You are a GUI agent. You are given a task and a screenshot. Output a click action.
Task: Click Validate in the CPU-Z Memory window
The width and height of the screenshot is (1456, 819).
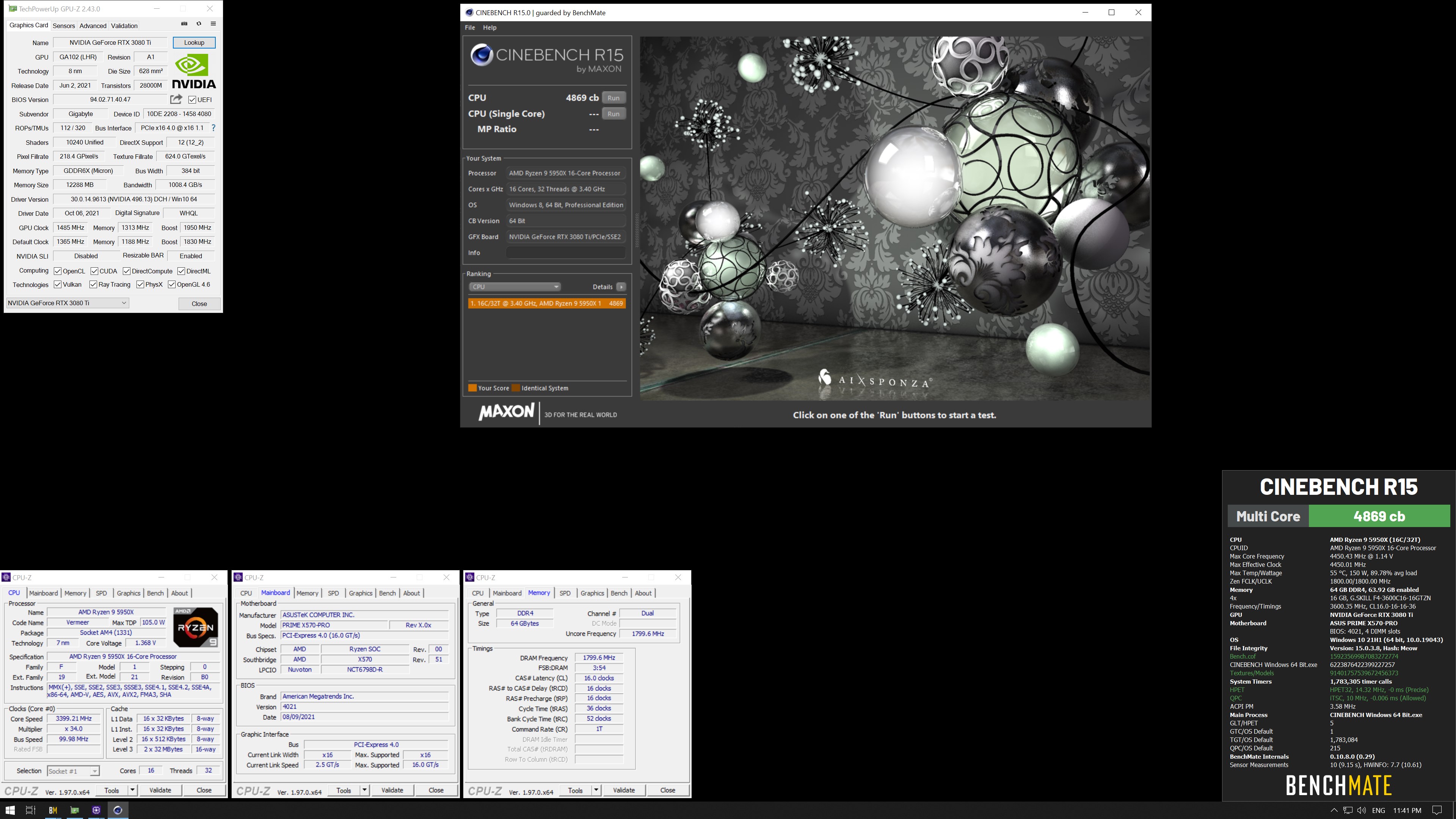coord(624,790)
